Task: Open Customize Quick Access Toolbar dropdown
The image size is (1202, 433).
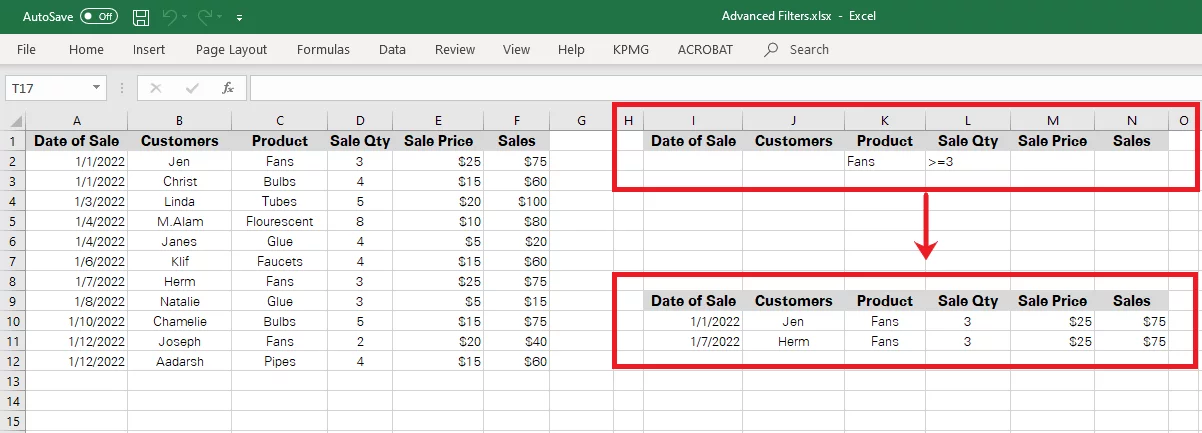Action: tap(239, 18)
